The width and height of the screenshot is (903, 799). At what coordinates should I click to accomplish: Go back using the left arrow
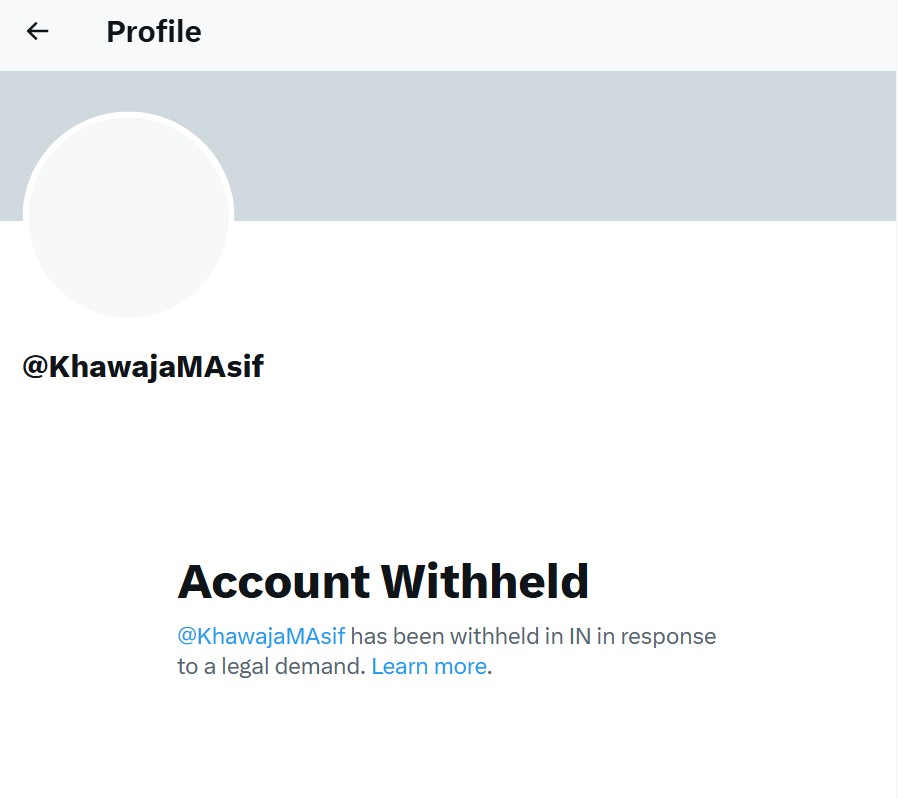click(37, 32)
